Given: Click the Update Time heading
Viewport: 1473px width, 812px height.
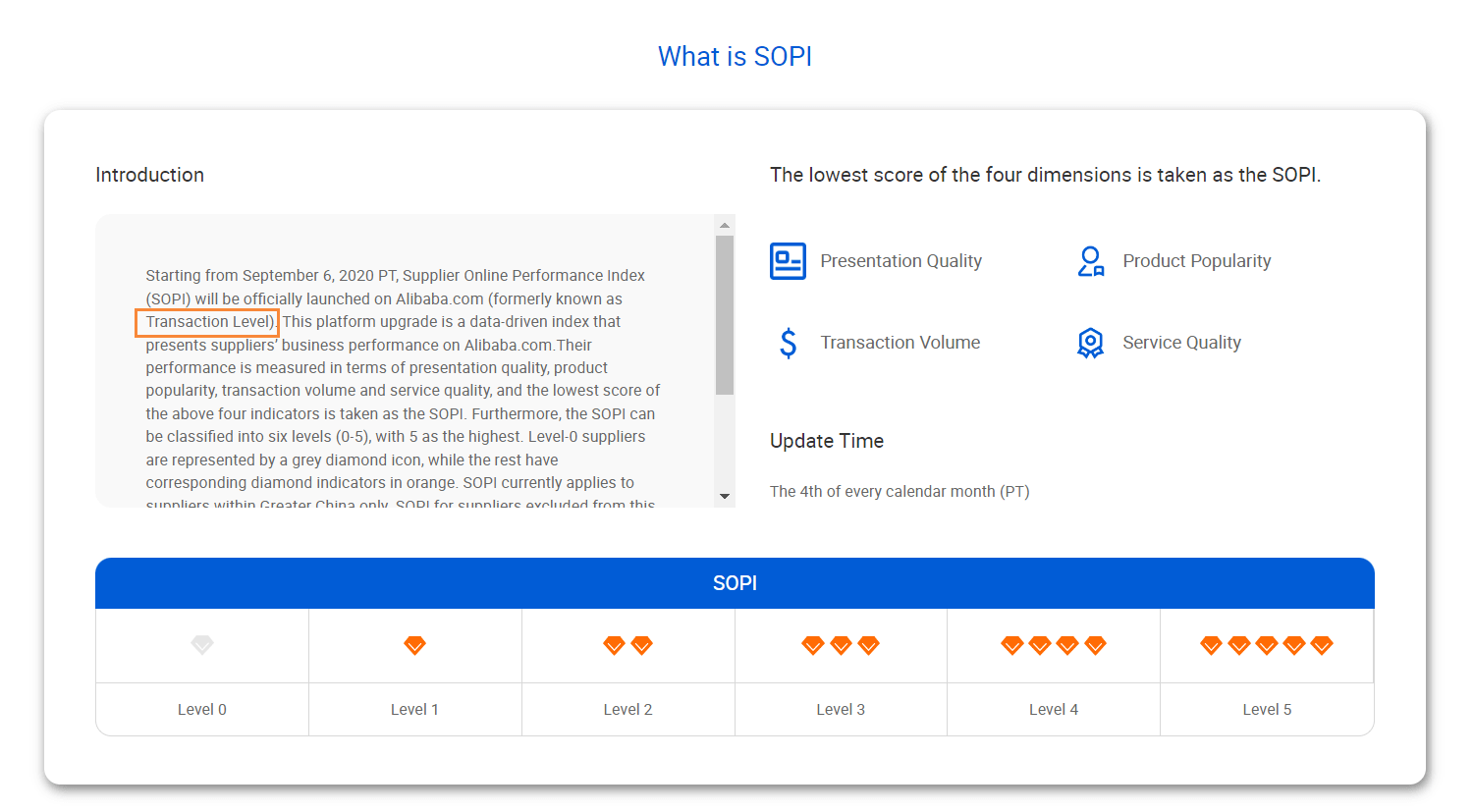Looking at the screenshot, I should pos(827,441).
